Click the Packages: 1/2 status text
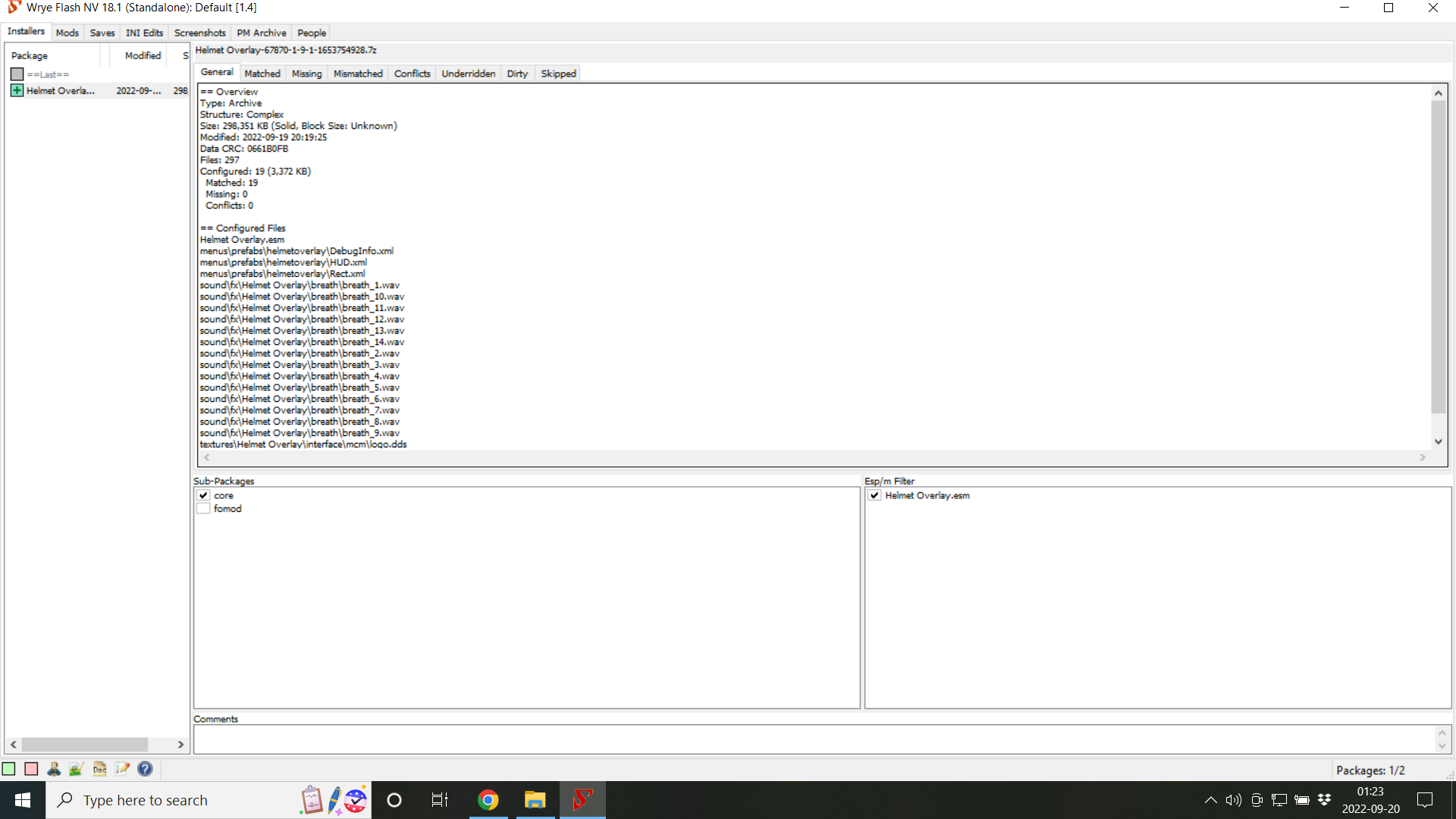This screenshot has height=819, width=1456. tap(1370, 770)
